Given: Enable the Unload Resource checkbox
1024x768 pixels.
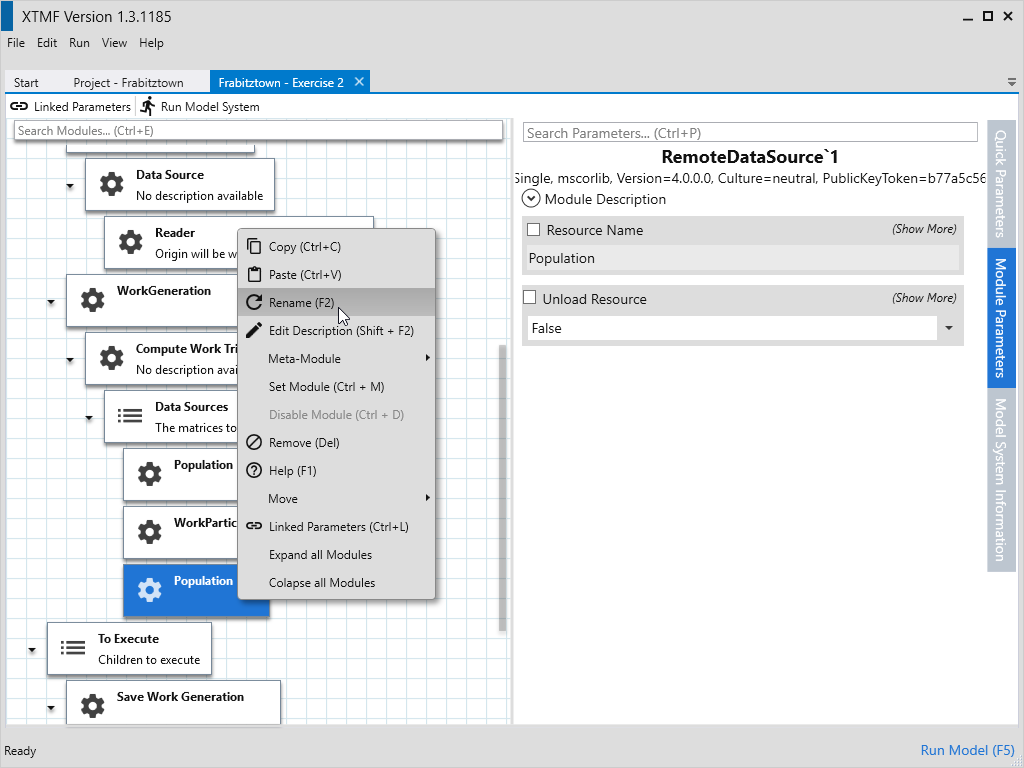Looking at the screenshot, I should tap(533, 299).
